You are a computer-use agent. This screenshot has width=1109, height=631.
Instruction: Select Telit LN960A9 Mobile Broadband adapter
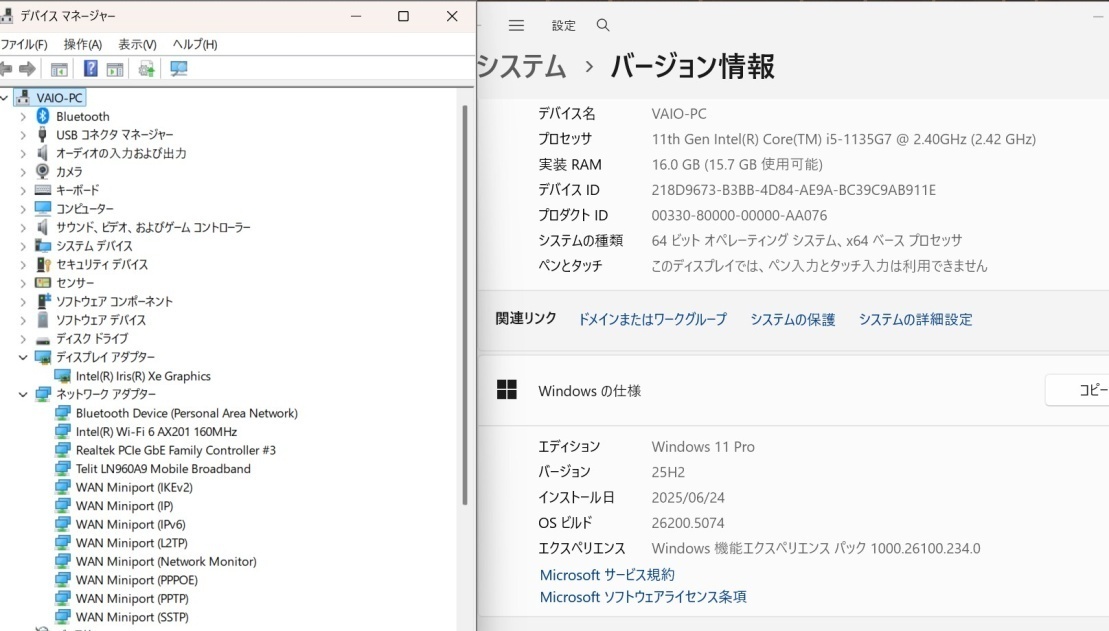[163, 469]
